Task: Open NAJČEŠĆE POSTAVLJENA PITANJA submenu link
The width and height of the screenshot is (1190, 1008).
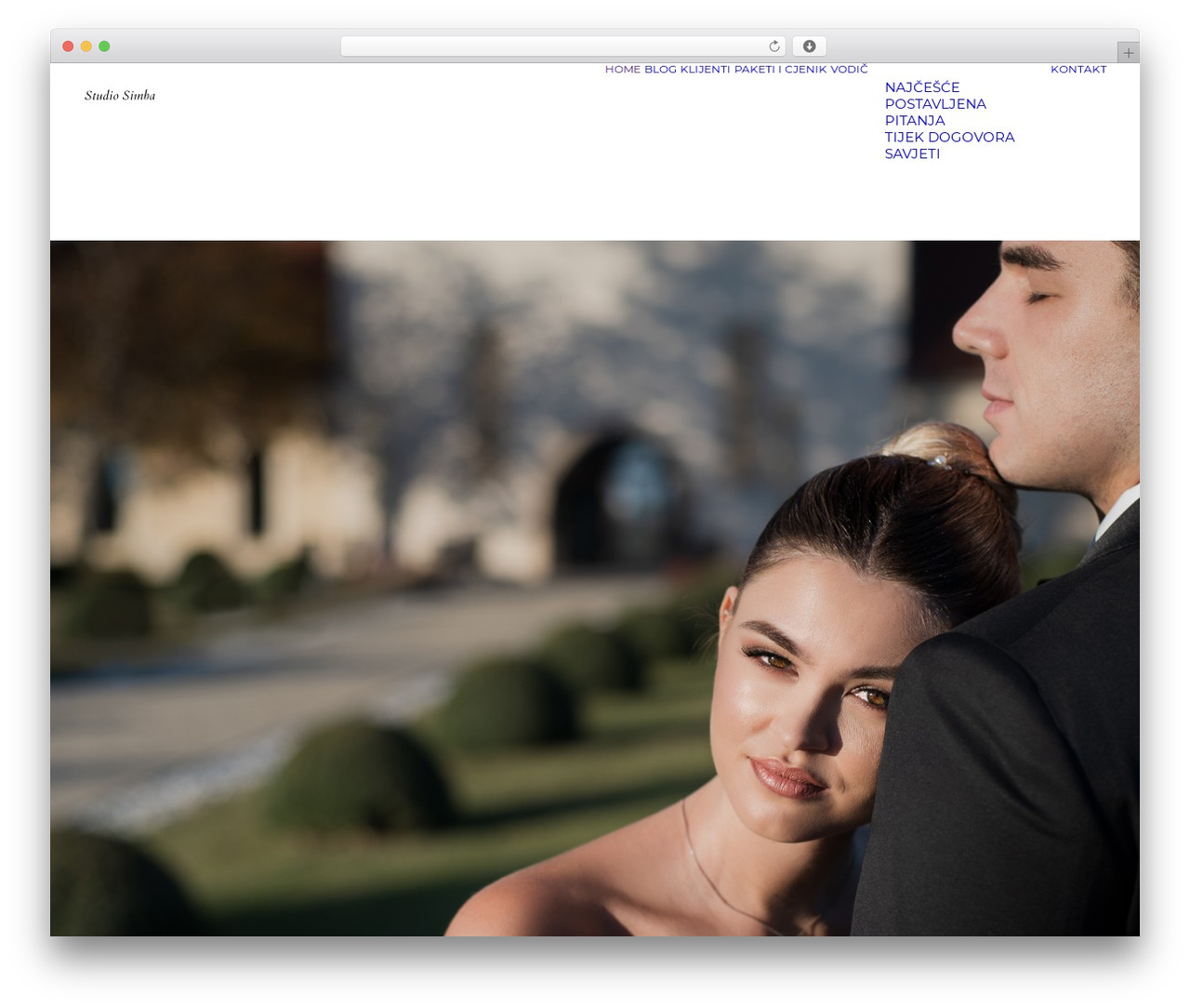Action: 935,104
